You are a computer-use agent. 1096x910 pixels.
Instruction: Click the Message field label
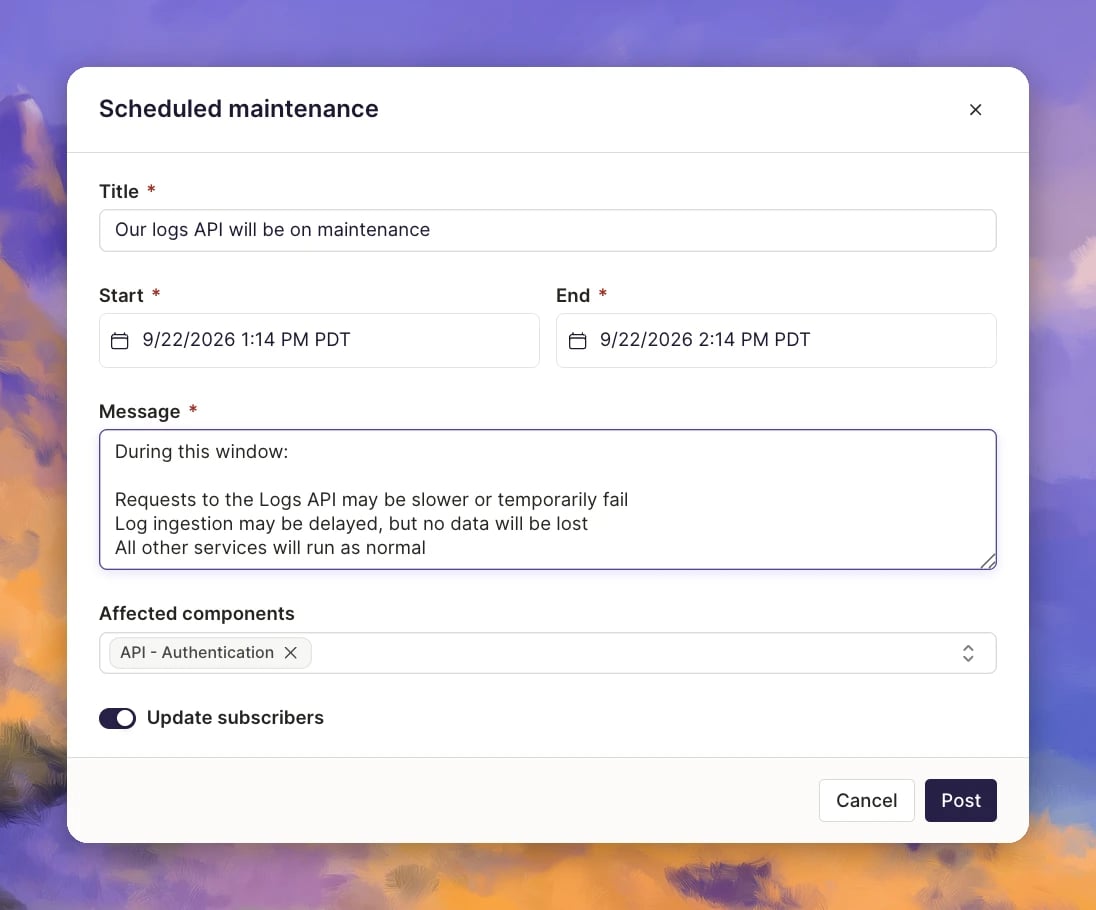pyautogui.click(x=140, y=412)
